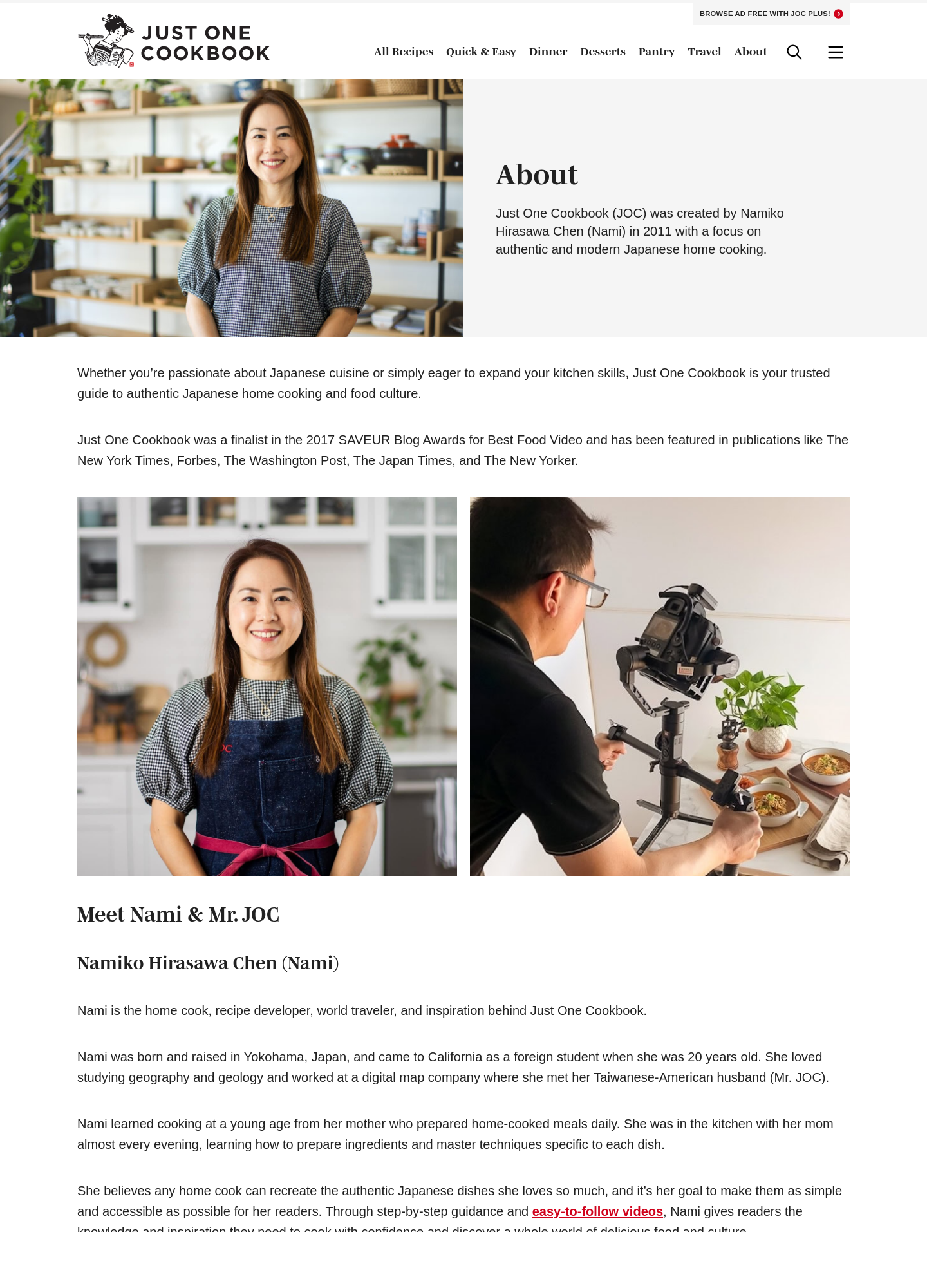Select the Dinner nav item

[x=548, y=52]
